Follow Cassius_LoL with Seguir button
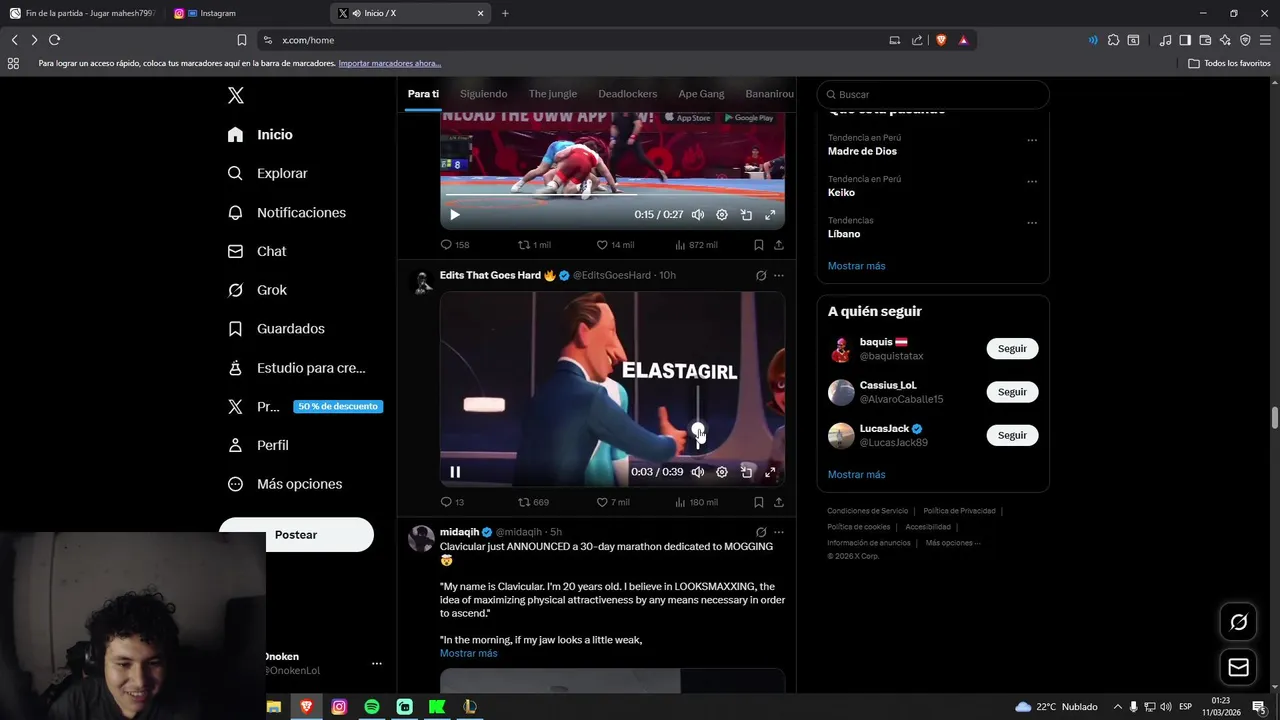Image resolution: width=1280 pixels, height=720 pixels. coord(1012,392)
